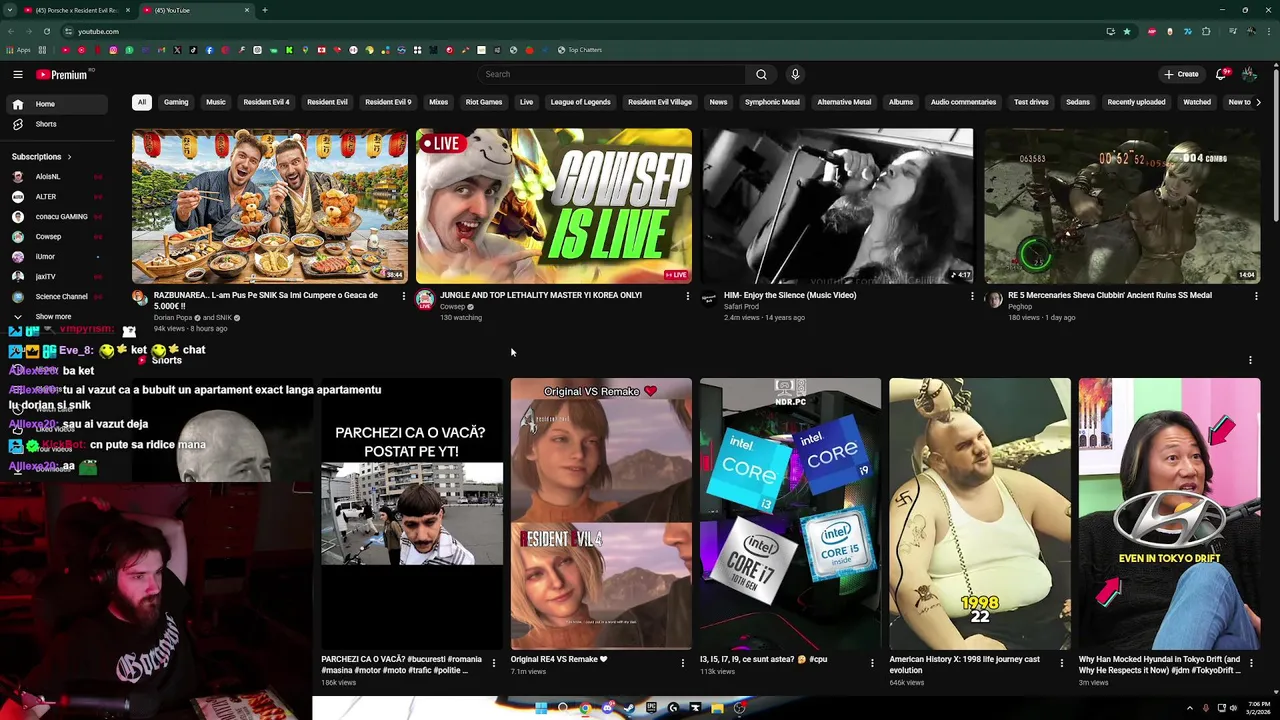1280x720 pixels.
Task: Open Home in the sidebar
Action: click(x=56, y=104)
